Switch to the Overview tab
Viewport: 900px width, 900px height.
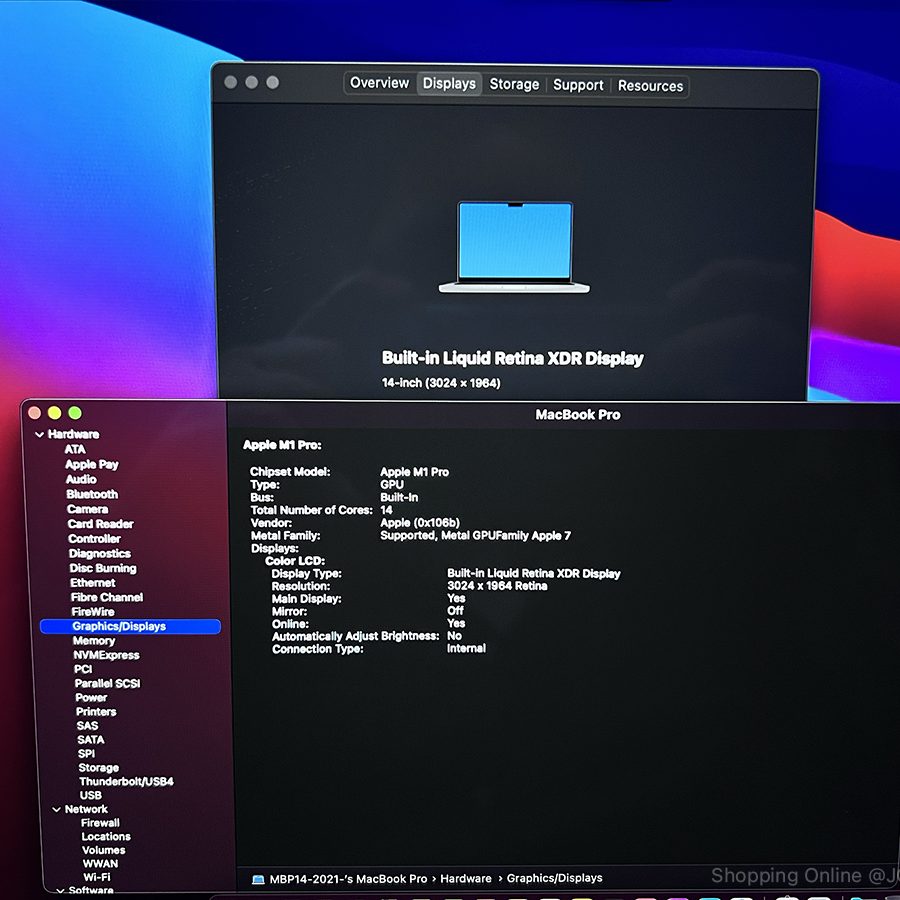(379, 83)
